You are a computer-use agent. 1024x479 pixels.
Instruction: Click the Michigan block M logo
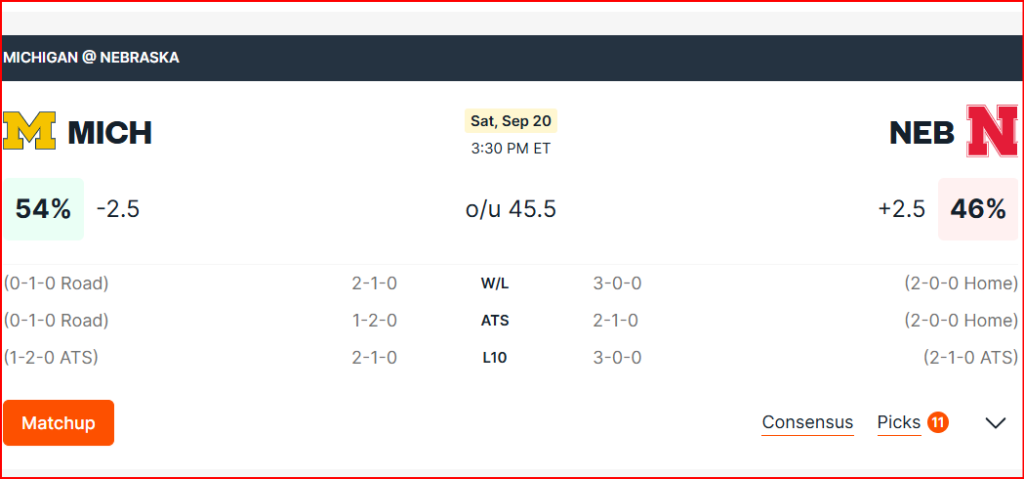point(29,132)
